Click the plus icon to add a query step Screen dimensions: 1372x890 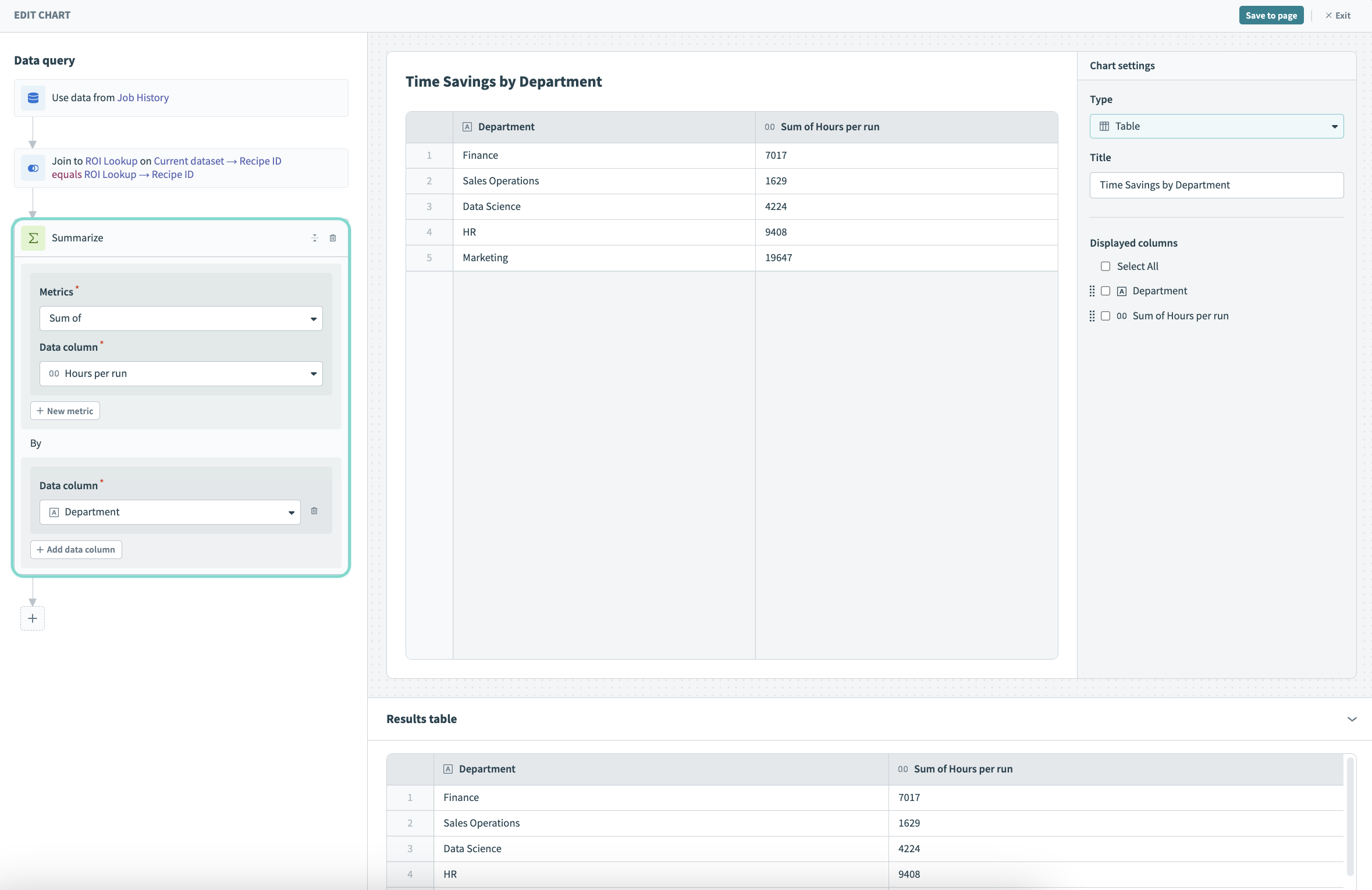(x=33, y=618)
